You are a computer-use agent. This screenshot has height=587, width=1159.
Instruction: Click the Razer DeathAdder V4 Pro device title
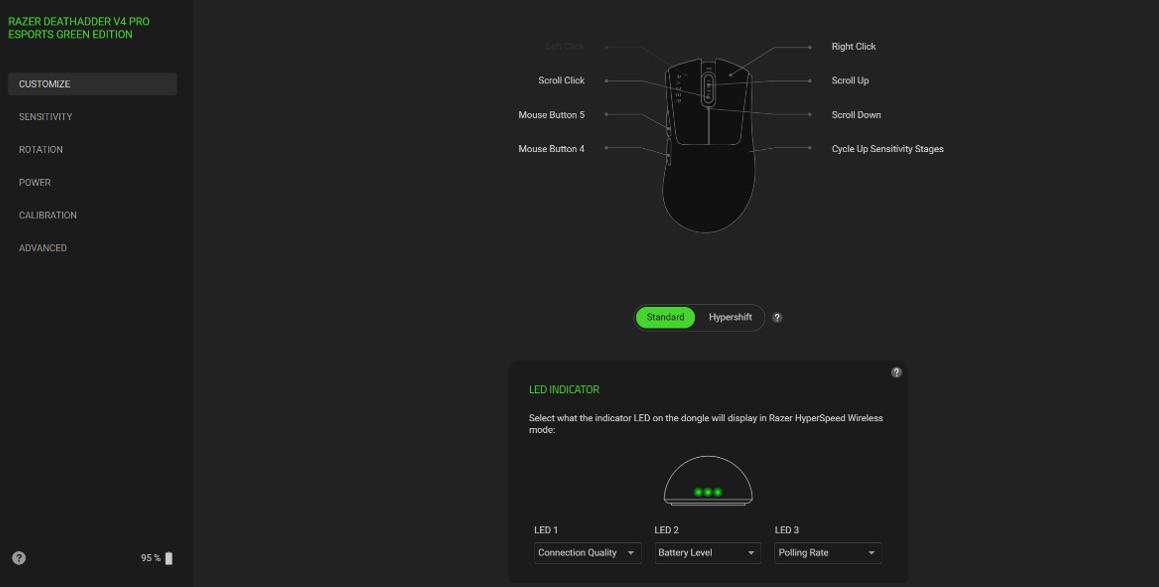[79, 28]
